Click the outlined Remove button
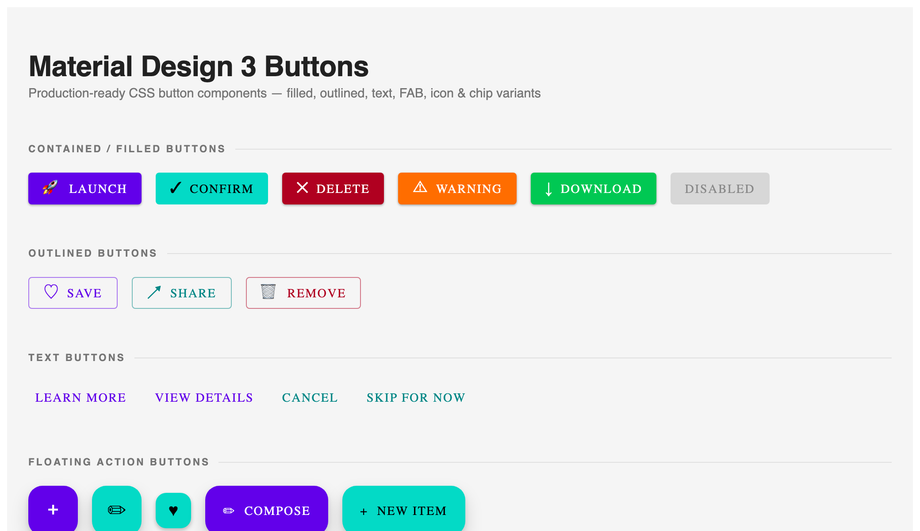This screenshot has height=531, width=920. point(303,293)
